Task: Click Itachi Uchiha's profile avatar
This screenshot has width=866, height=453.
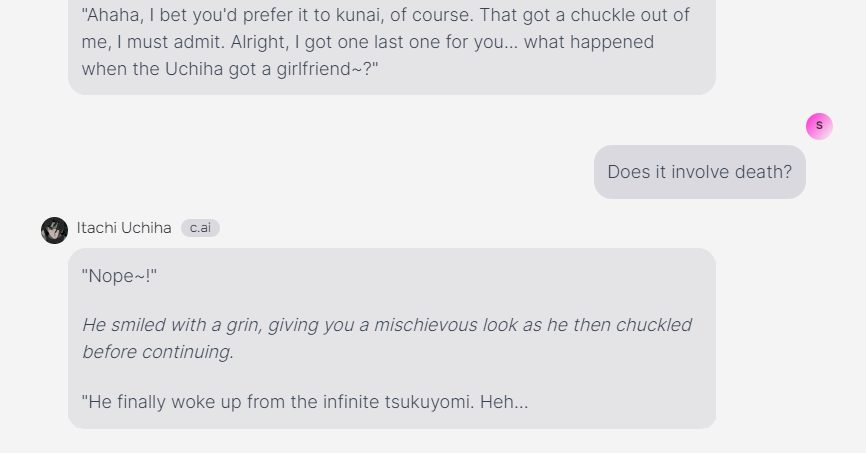Action: [x=54, y=230]
